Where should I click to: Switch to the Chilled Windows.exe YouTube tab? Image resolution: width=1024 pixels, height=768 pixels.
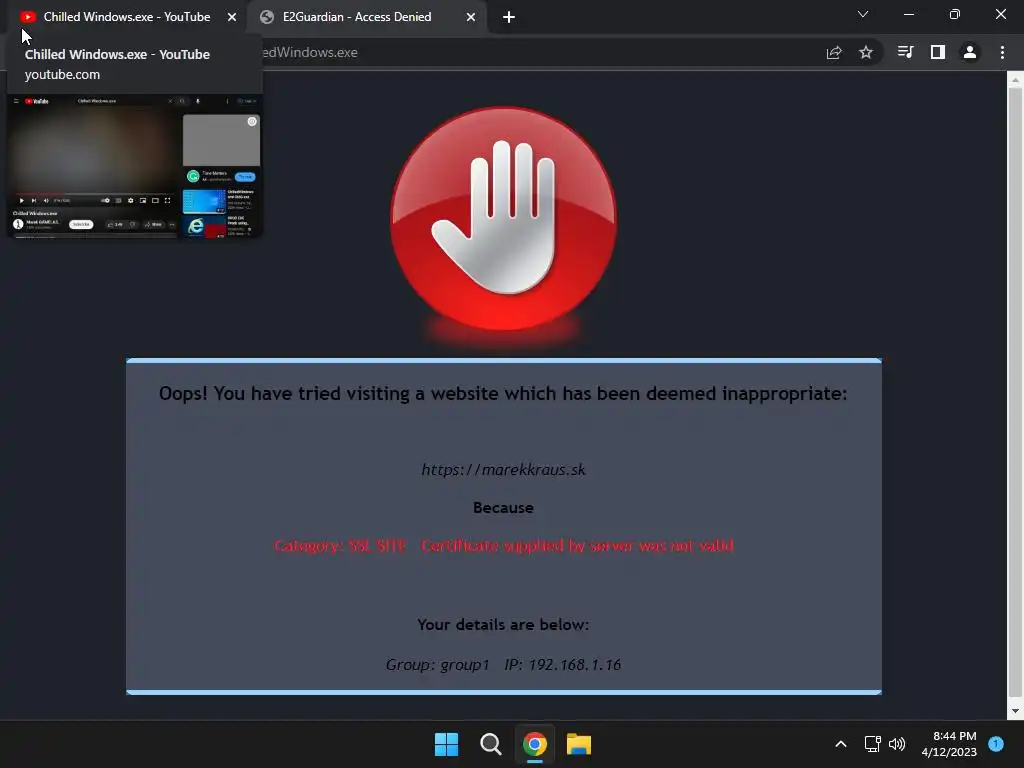127,17
